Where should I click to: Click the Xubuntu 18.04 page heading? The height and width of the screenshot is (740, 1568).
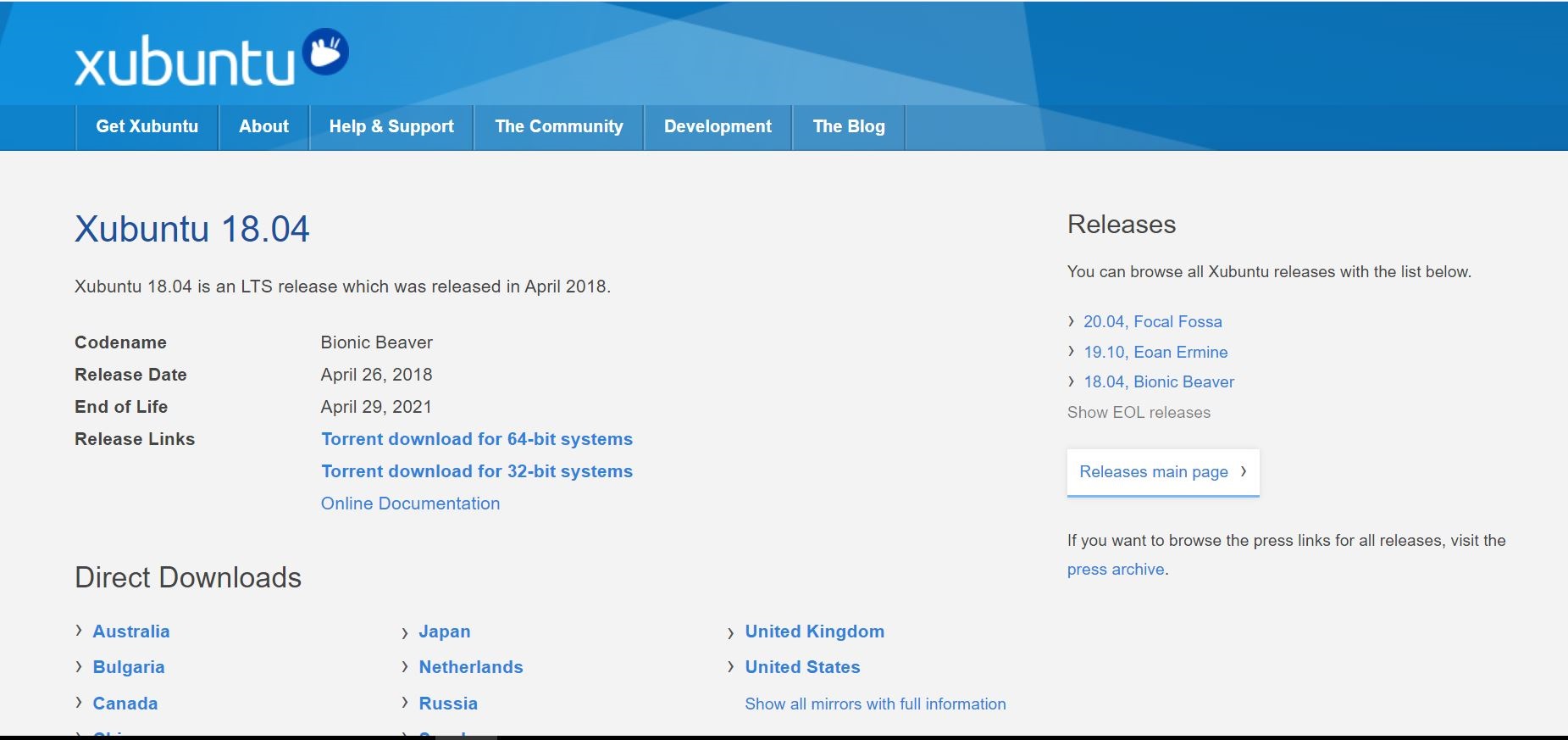coord(192,229)
